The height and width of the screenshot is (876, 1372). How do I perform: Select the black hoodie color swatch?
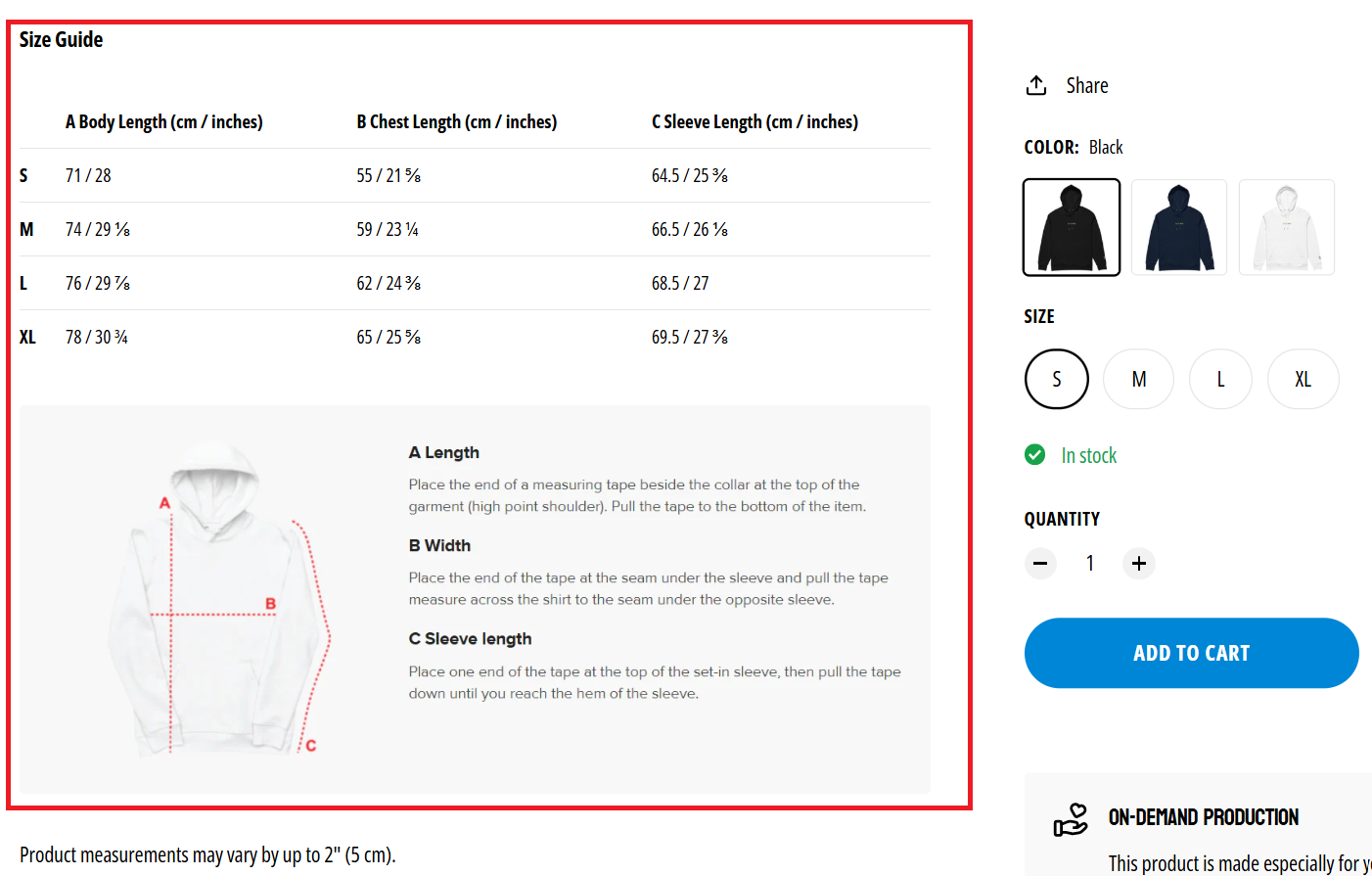[1072, 227]
